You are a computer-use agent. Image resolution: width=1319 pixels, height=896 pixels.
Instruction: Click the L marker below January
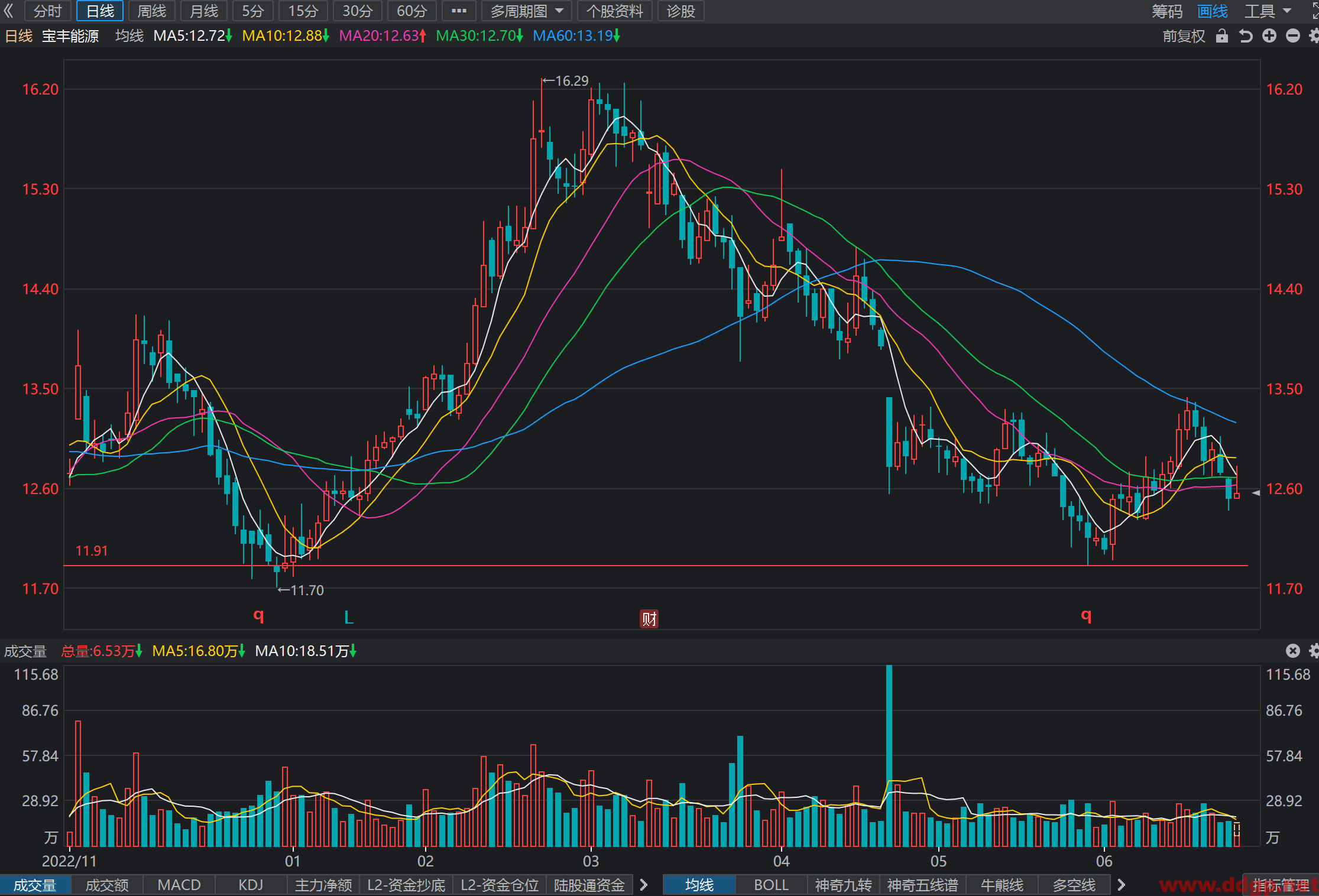click(349, 618)
